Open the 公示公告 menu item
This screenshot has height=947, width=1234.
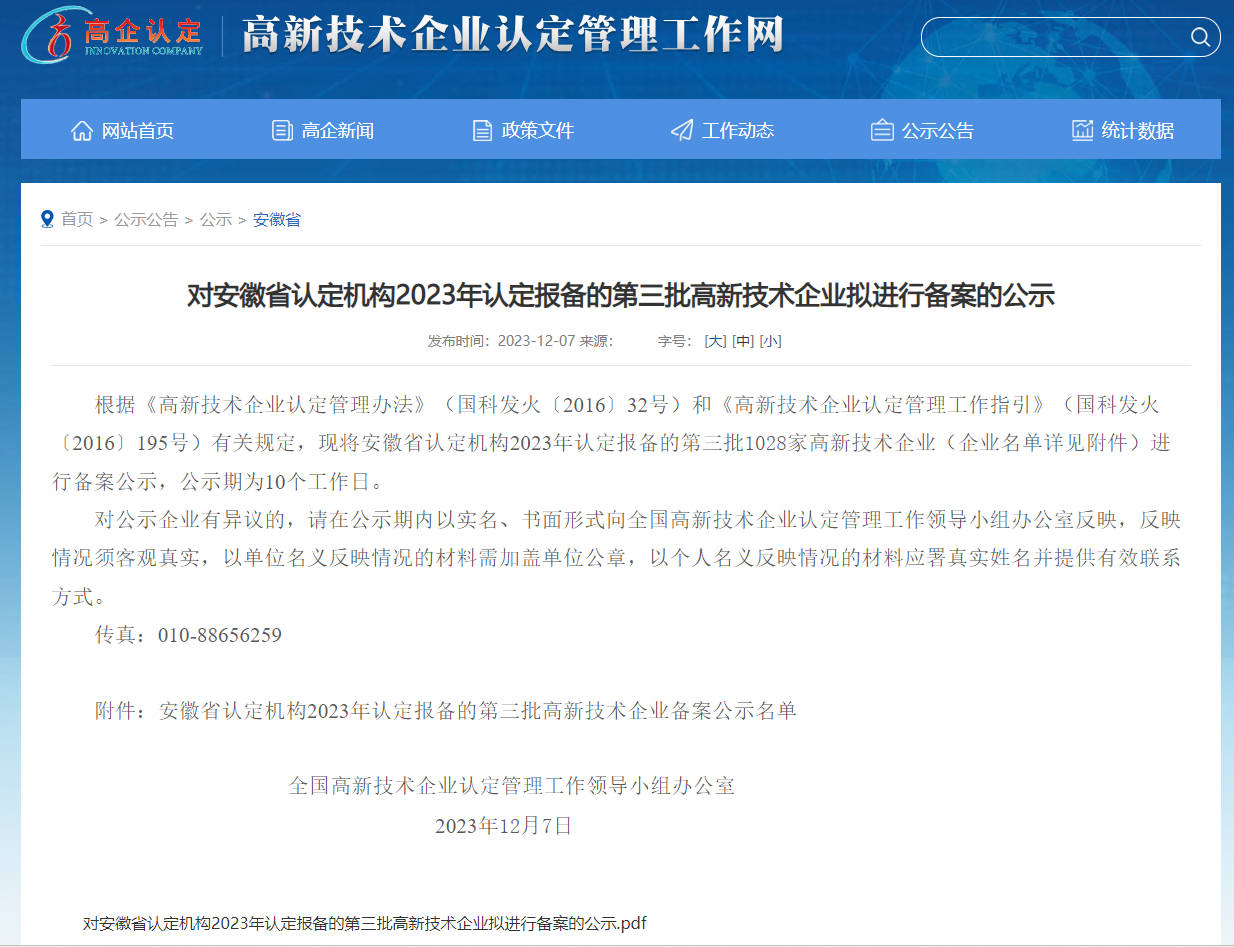pos(938,130)
